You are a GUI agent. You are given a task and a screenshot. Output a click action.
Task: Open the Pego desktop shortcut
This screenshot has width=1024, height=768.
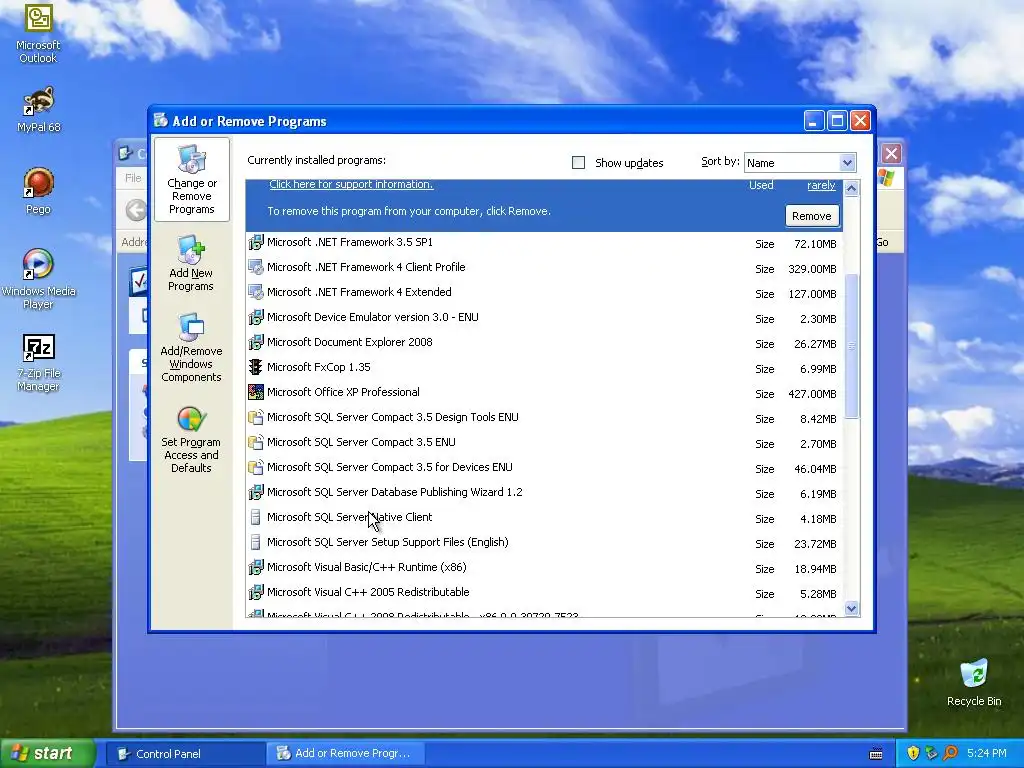click(39, 190)
